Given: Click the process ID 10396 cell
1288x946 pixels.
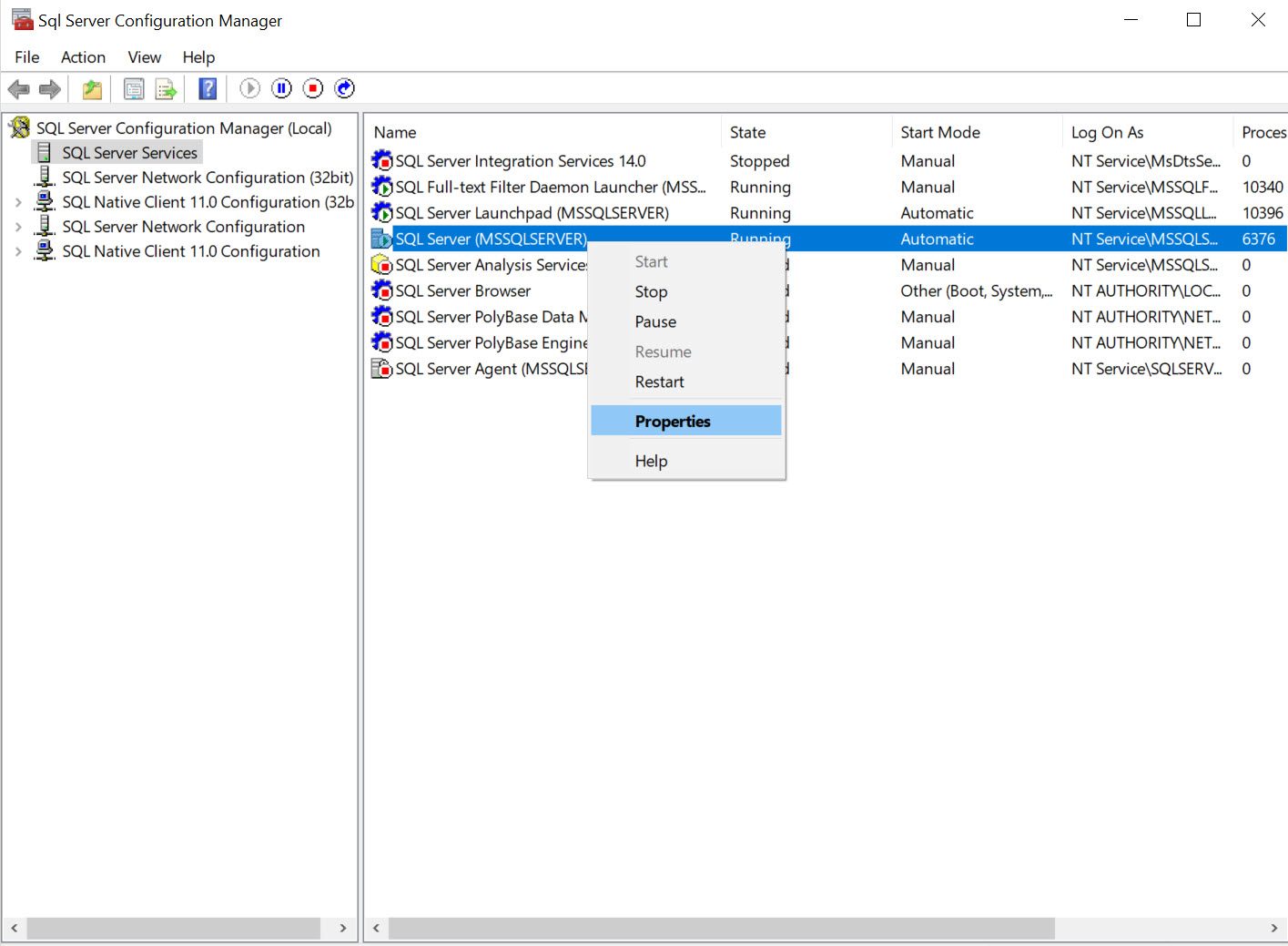Looking at the screenshot, I should tap(1263, 212).
